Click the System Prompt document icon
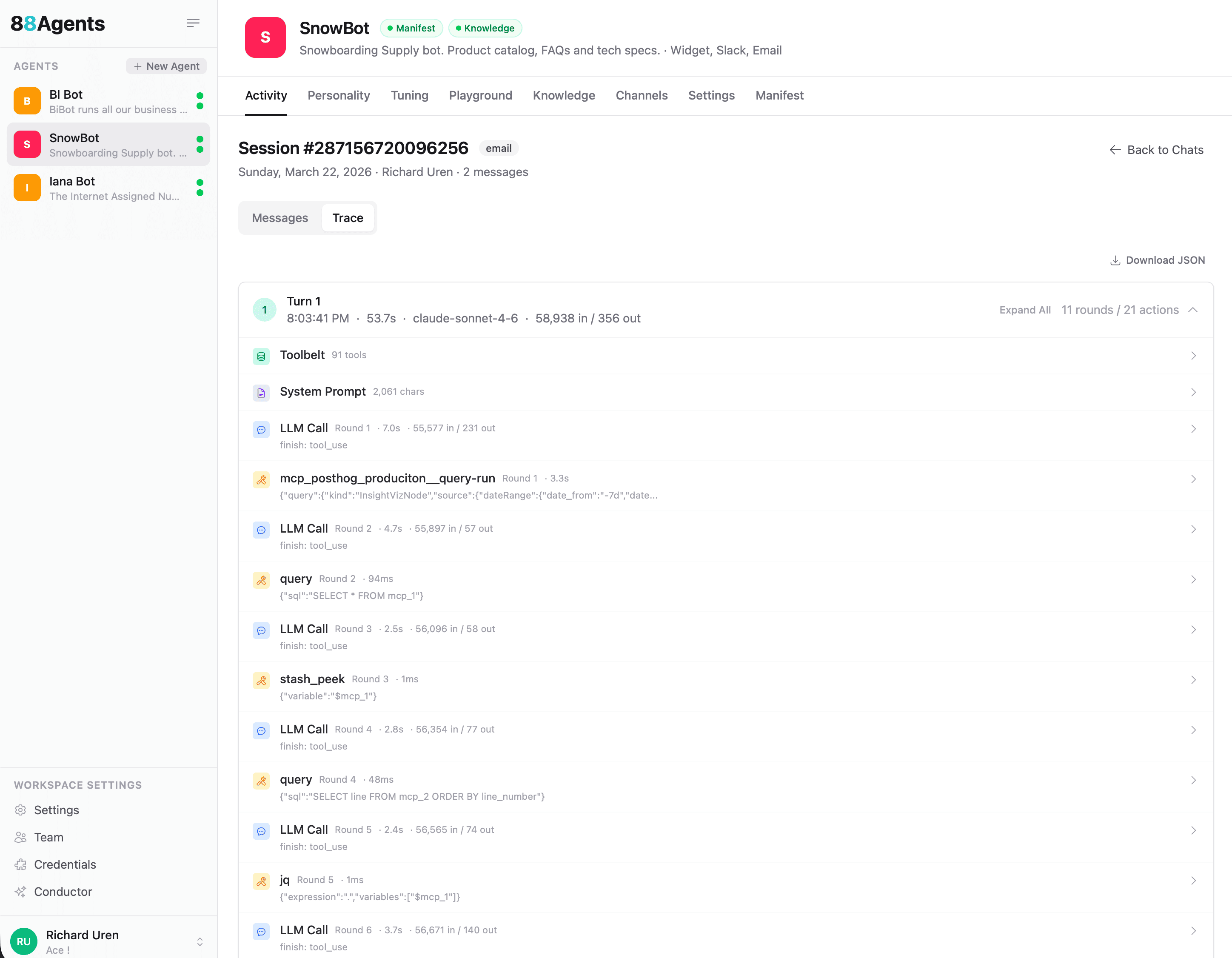1232x958 pixels. click(x=261, y=393)
